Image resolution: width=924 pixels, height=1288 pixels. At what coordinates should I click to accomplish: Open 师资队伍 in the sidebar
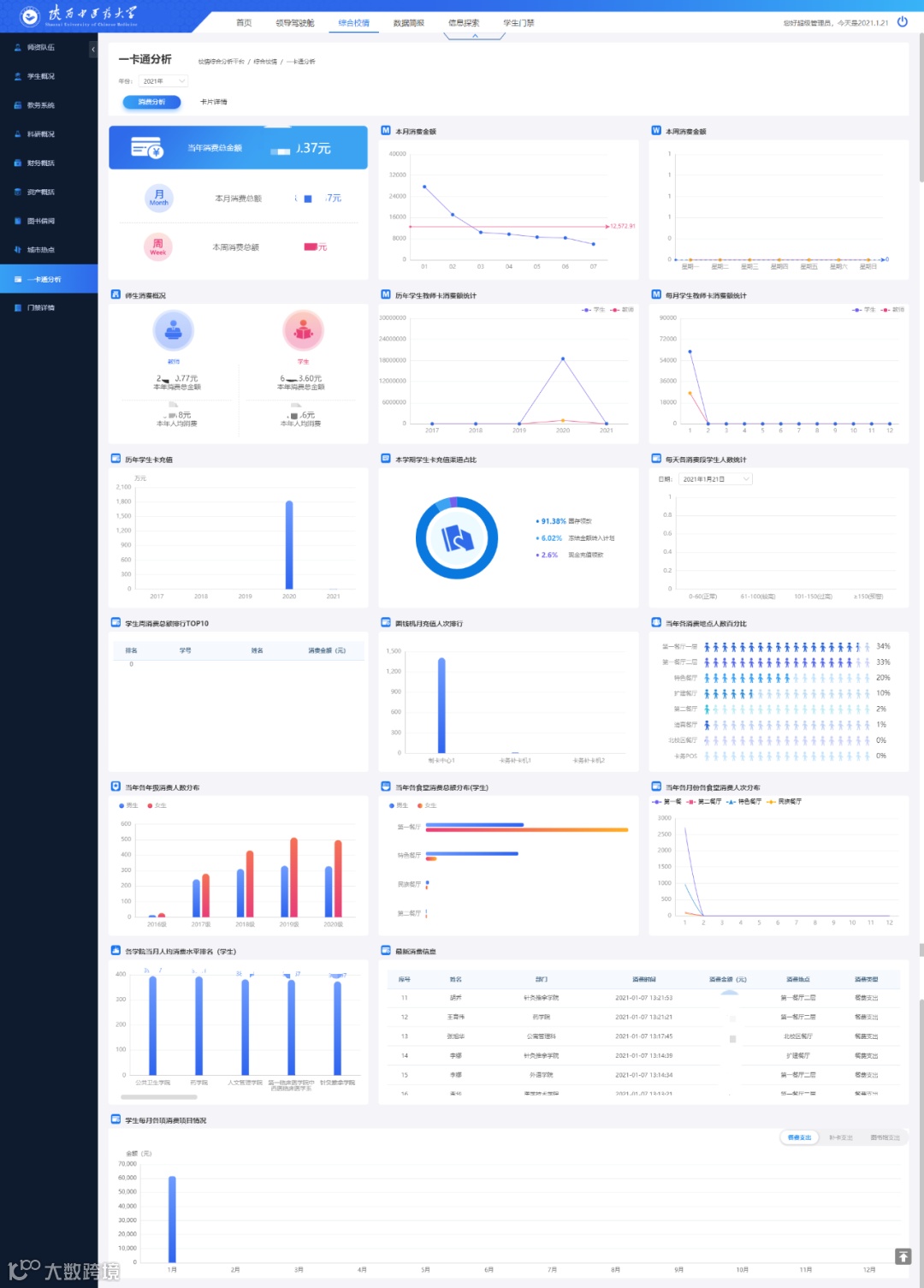[x=40, y=48]
